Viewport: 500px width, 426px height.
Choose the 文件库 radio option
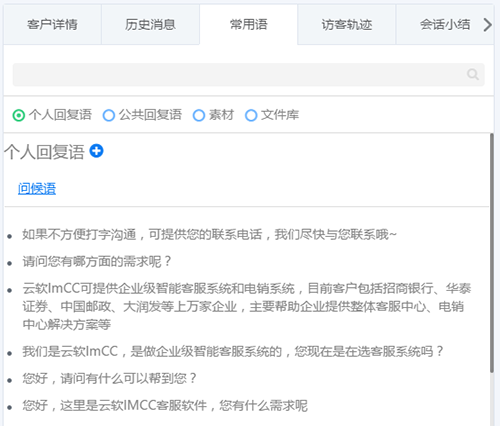[251, 115]
